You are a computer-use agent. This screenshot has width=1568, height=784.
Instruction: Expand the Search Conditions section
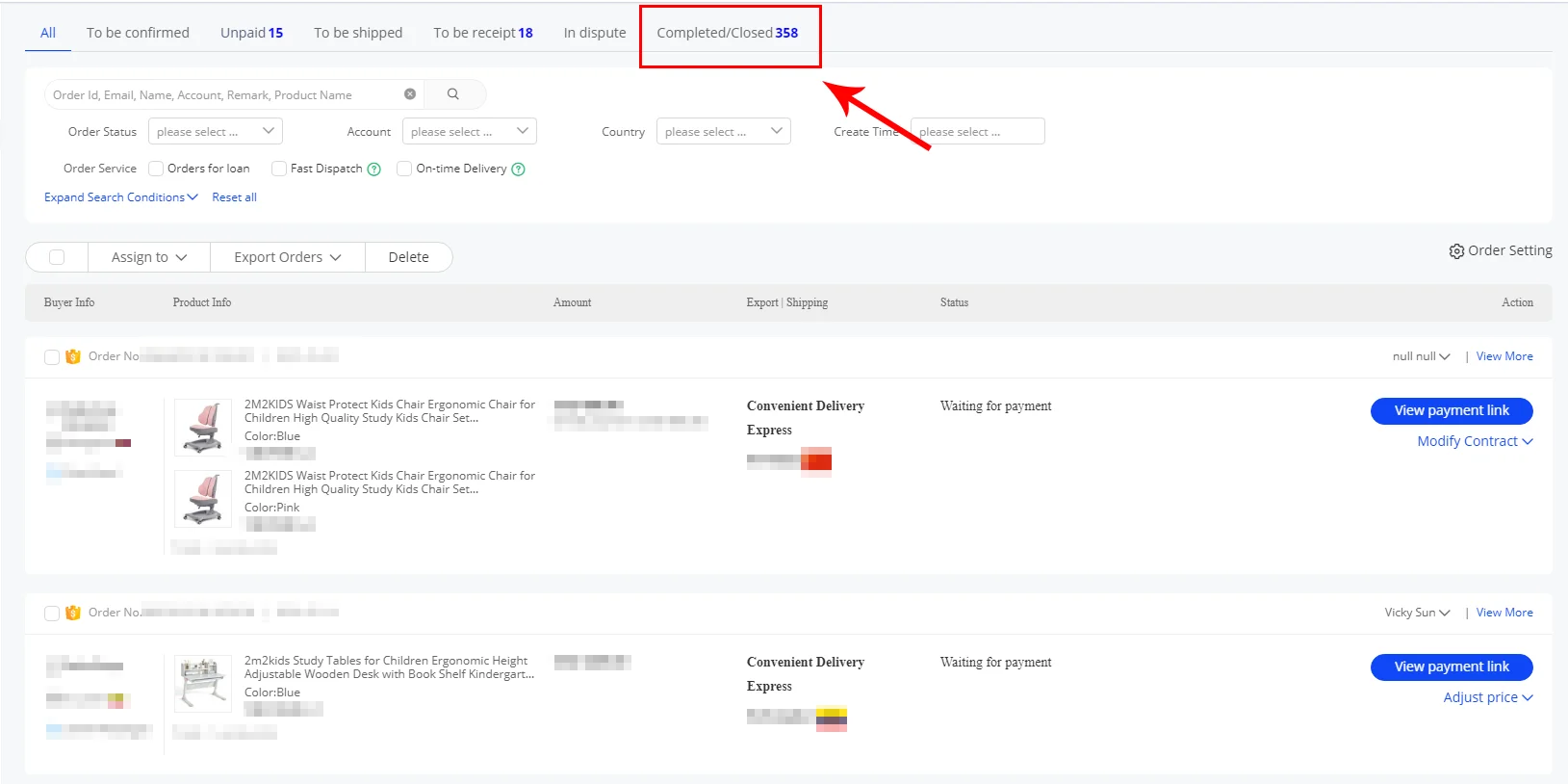(120, 197)
